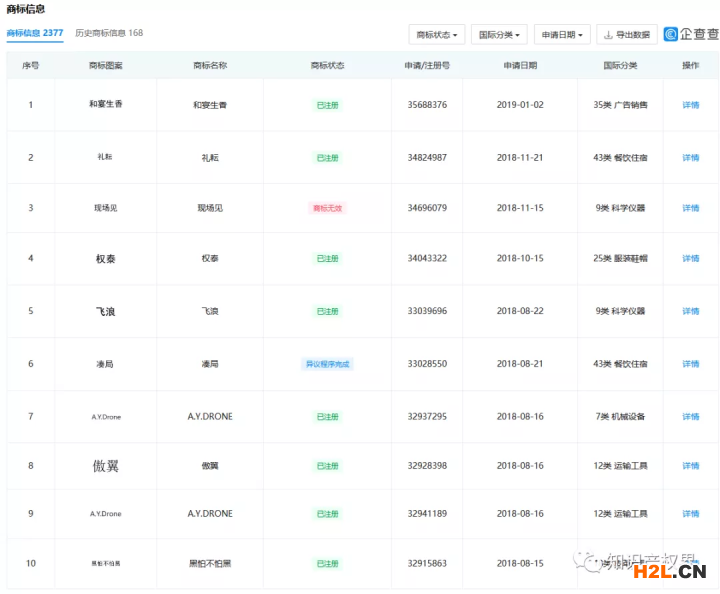The width and height of the screenshot is (720, 594).
Task: Switch to the 商标信息 2377 tab
Action: (35, 33)
